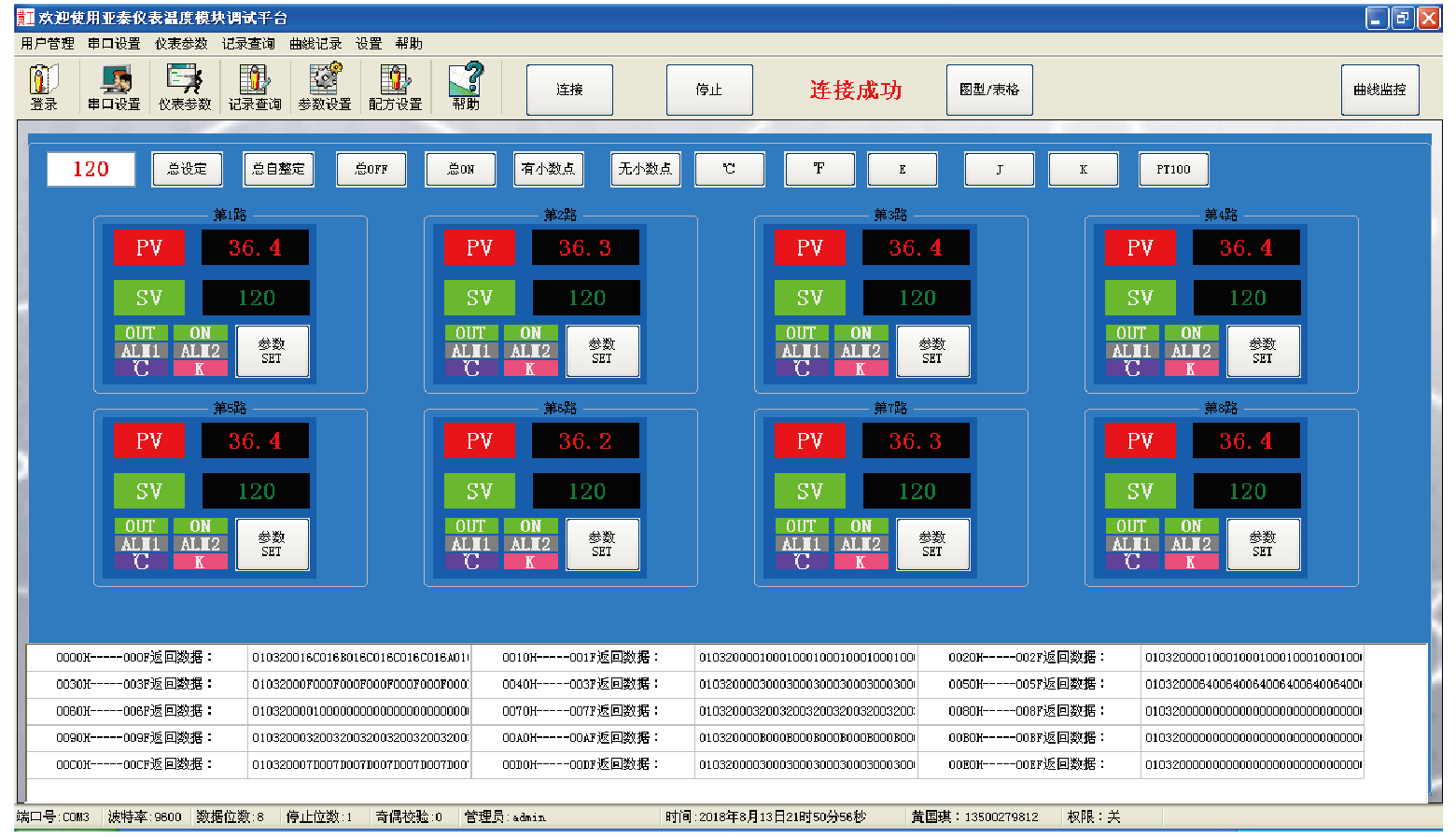
Task: Open the 曲线记录 menu
Action: tap(315, 44)
